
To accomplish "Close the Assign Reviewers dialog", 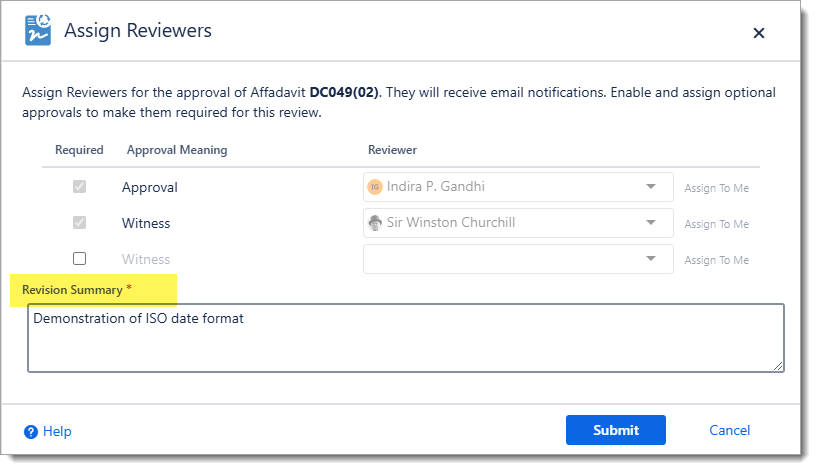I will [759, 33].
